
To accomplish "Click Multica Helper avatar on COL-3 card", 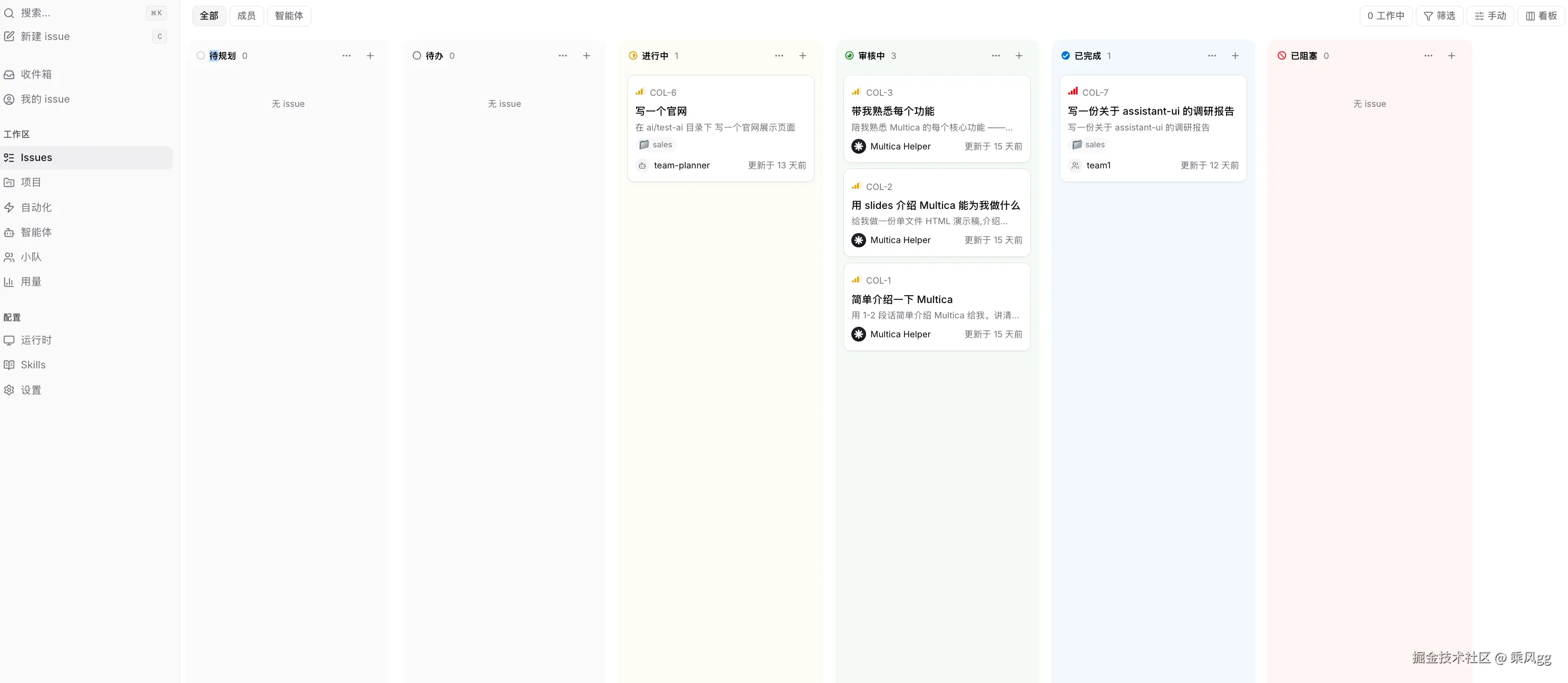I will tap(859, 147).
